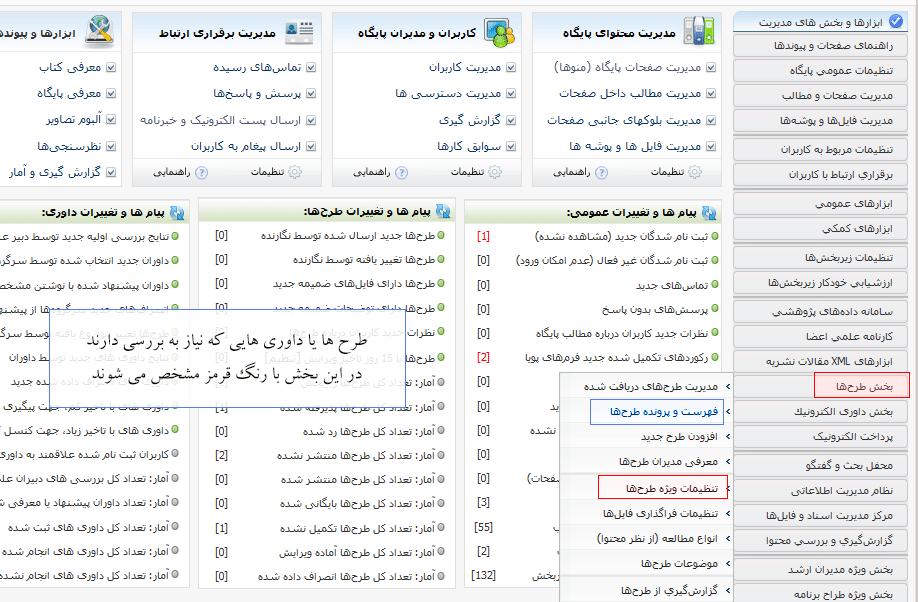Click the tools and links panel icon
The height and width of the screenshot is (602, 918).
coord(100,32)
